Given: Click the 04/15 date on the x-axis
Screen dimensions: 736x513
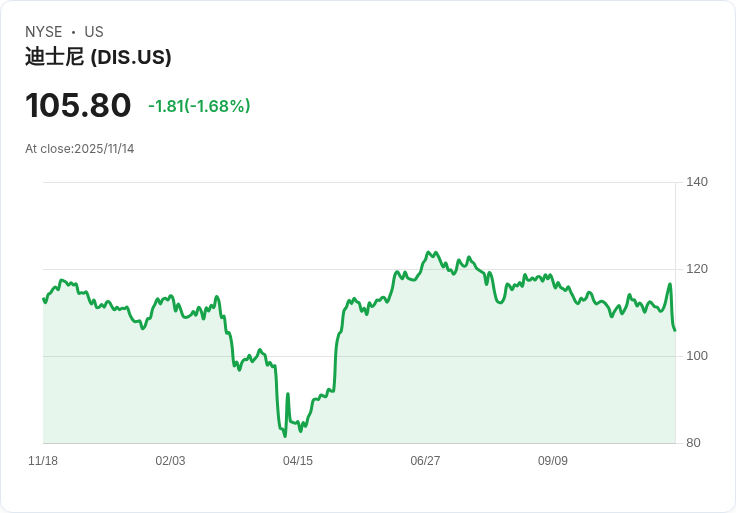Looking at the screenshot, I should 298,461.
